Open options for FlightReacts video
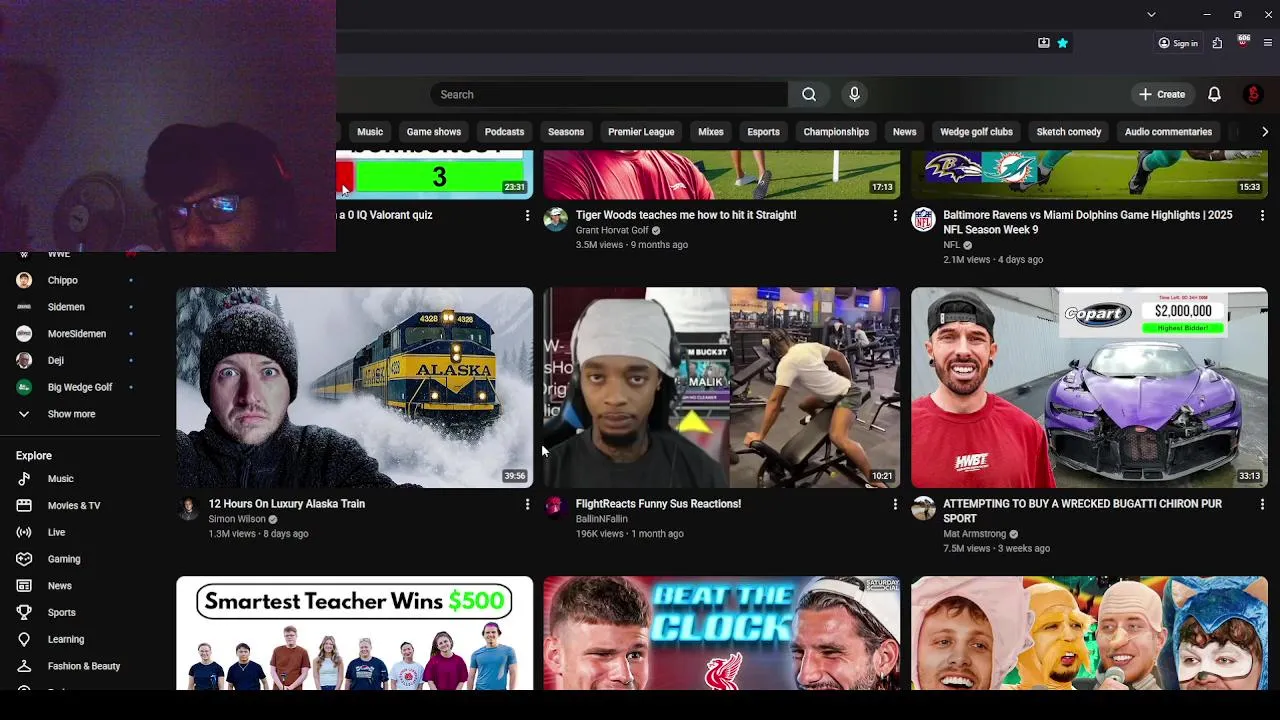This screenshot has height=720, width=1280. click(895, 505)
